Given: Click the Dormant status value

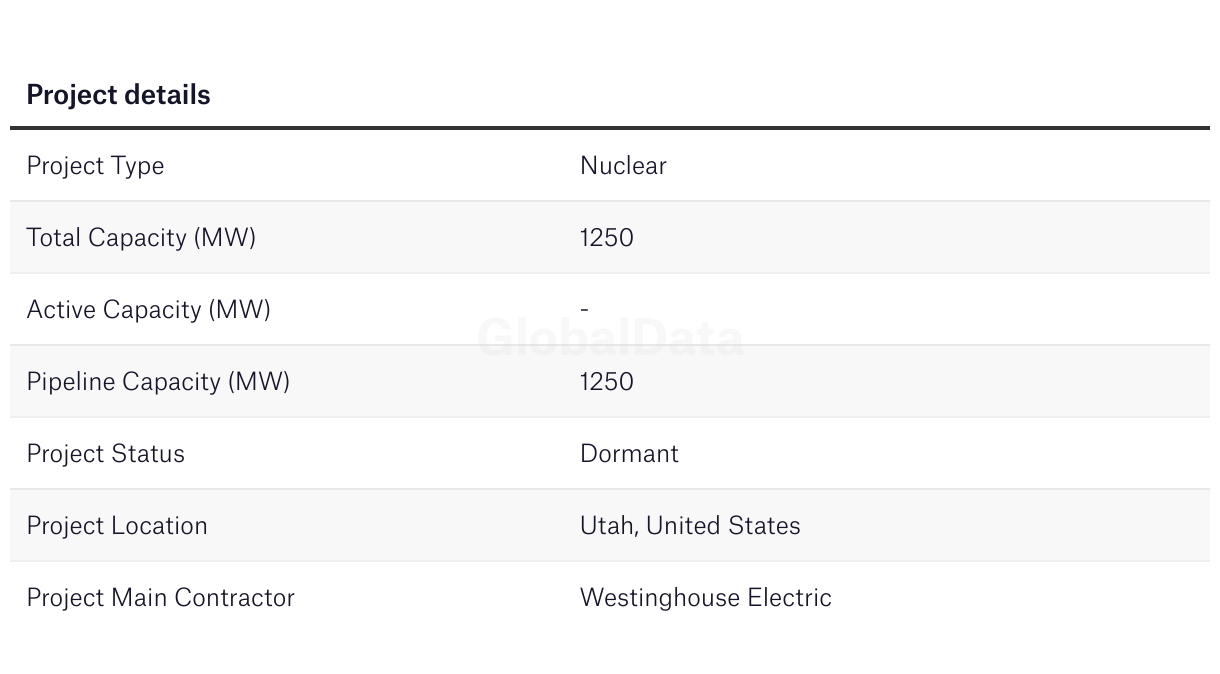Looking at the screenshot, I should [629, 454].
